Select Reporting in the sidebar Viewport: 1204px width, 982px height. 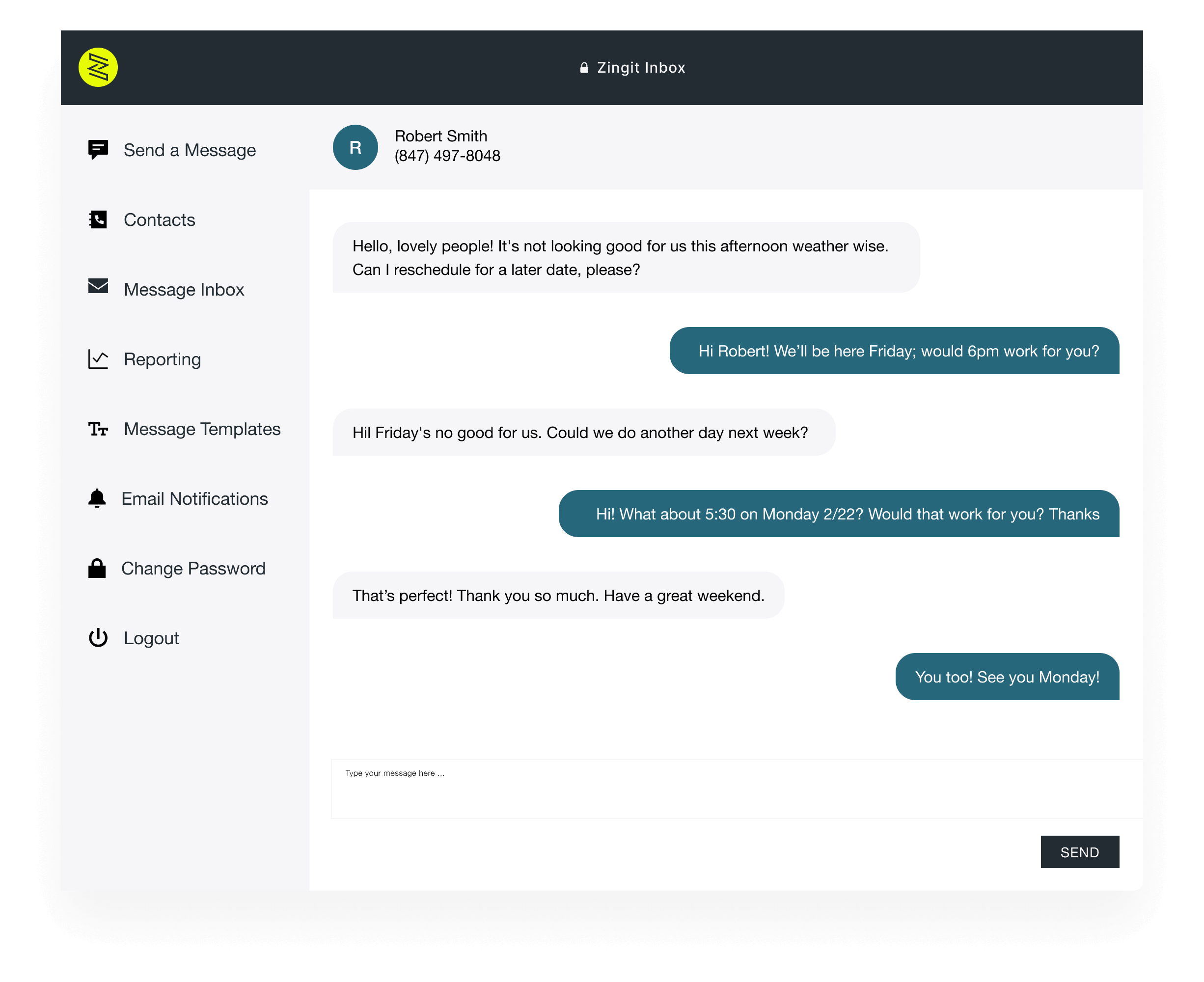tap(163, 359)
